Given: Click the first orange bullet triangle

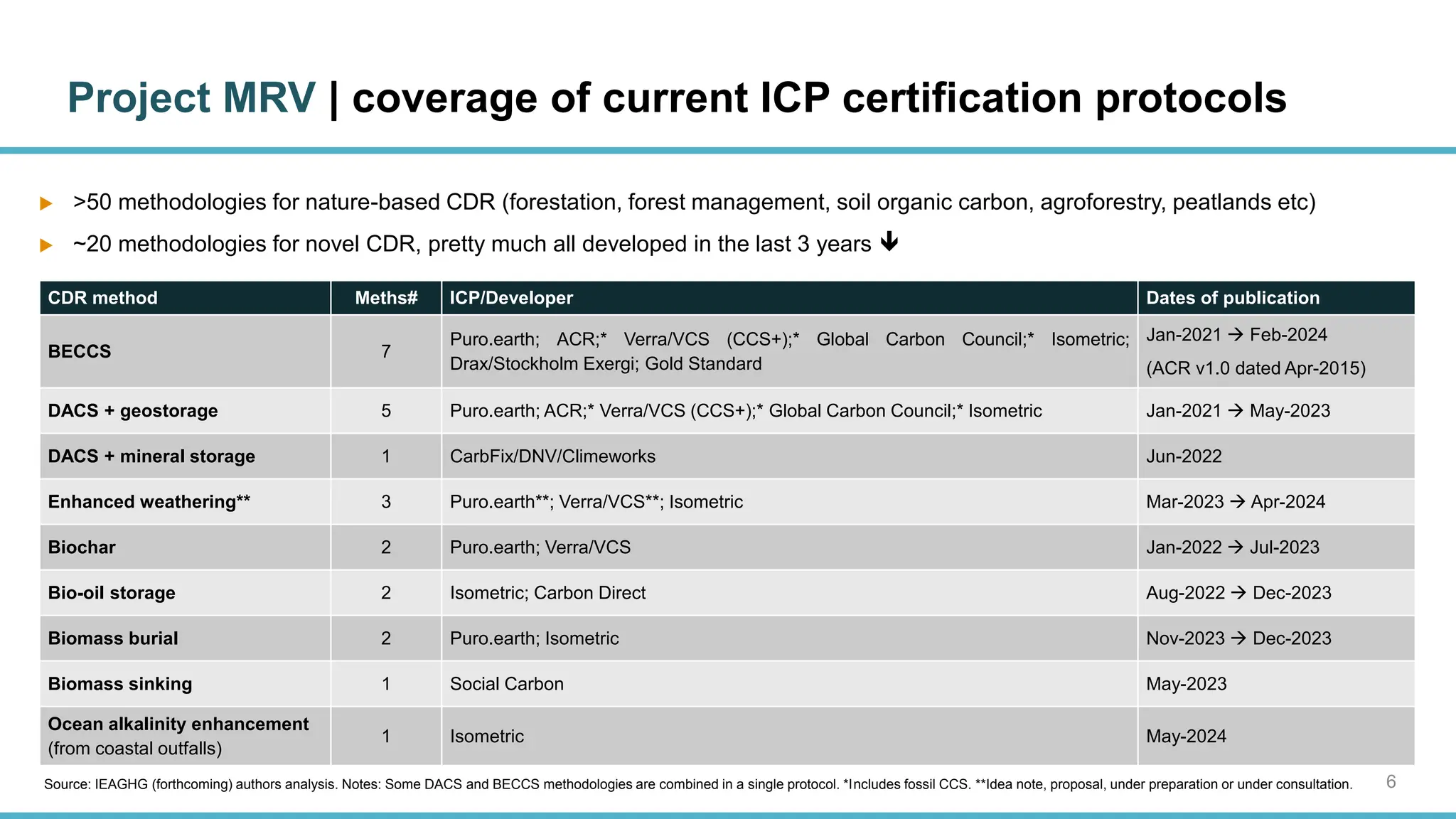Looking at the screenshot, I should click(x=46, y=203).
